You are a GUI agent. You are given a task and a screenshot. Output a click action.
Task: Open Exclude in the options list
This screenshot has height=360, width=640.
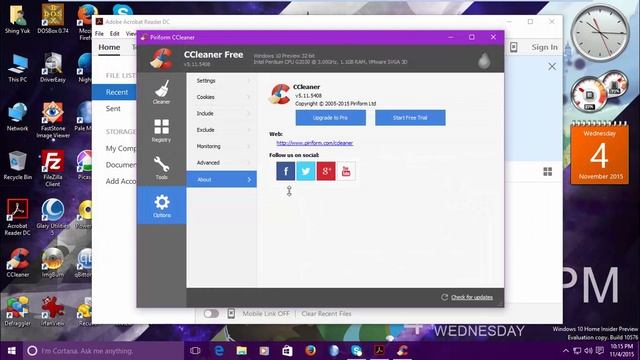pos(222,130)
